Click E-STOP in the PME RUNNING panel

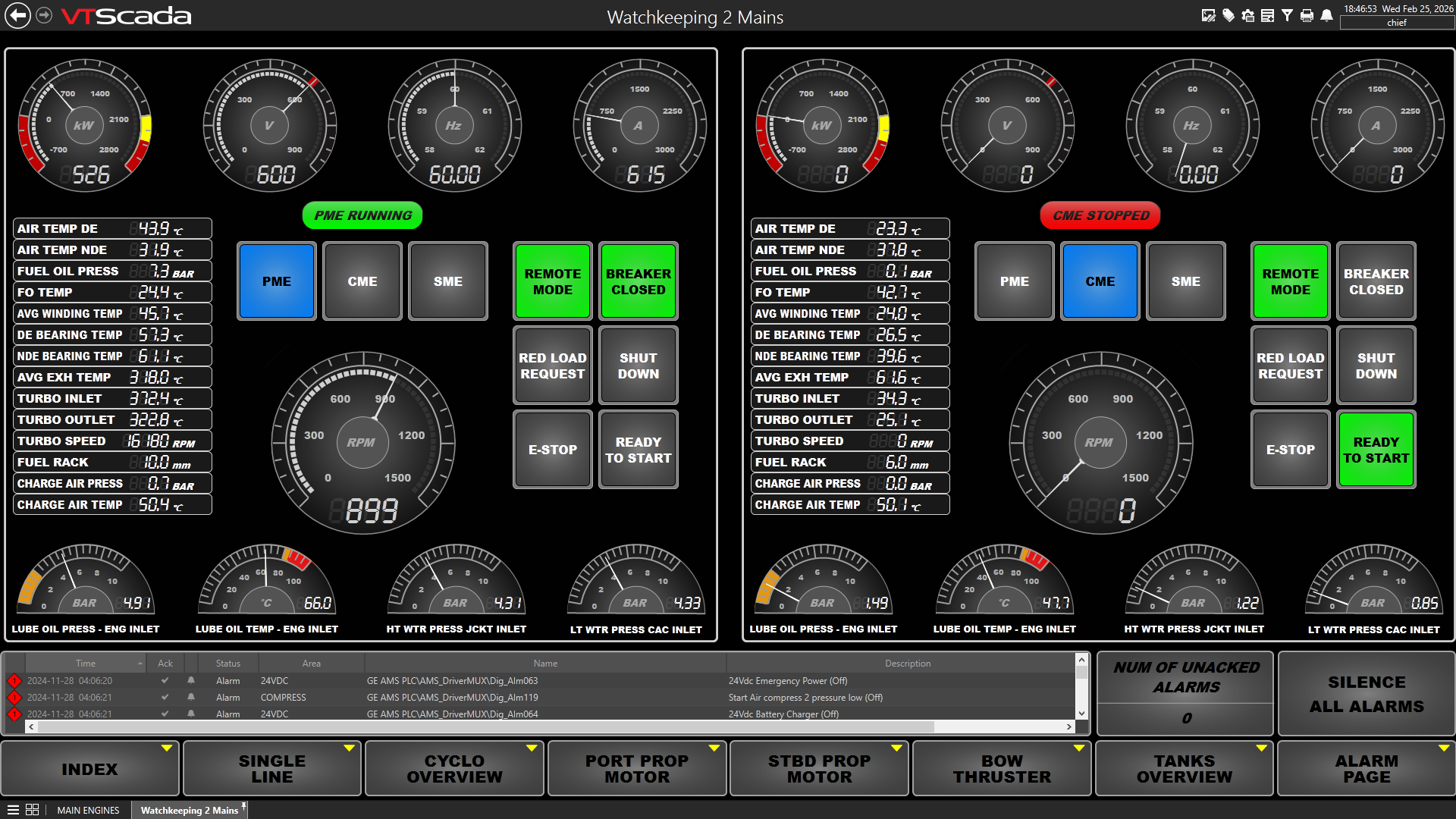click(553, 450)
